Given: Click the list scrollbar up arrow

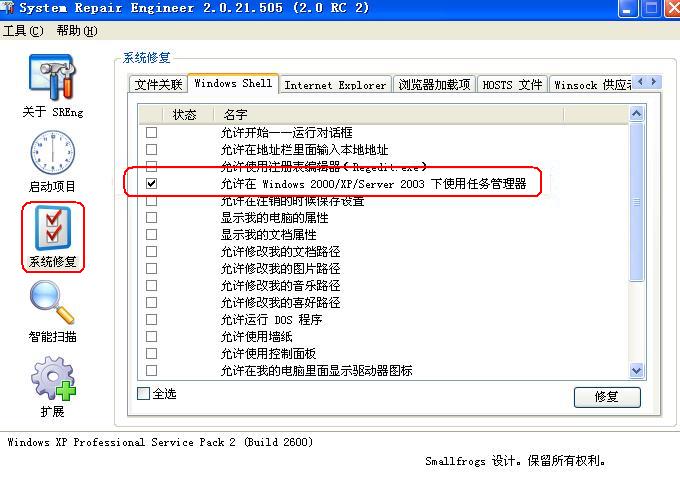Looking at the screenshot, I should click(636, 114).
